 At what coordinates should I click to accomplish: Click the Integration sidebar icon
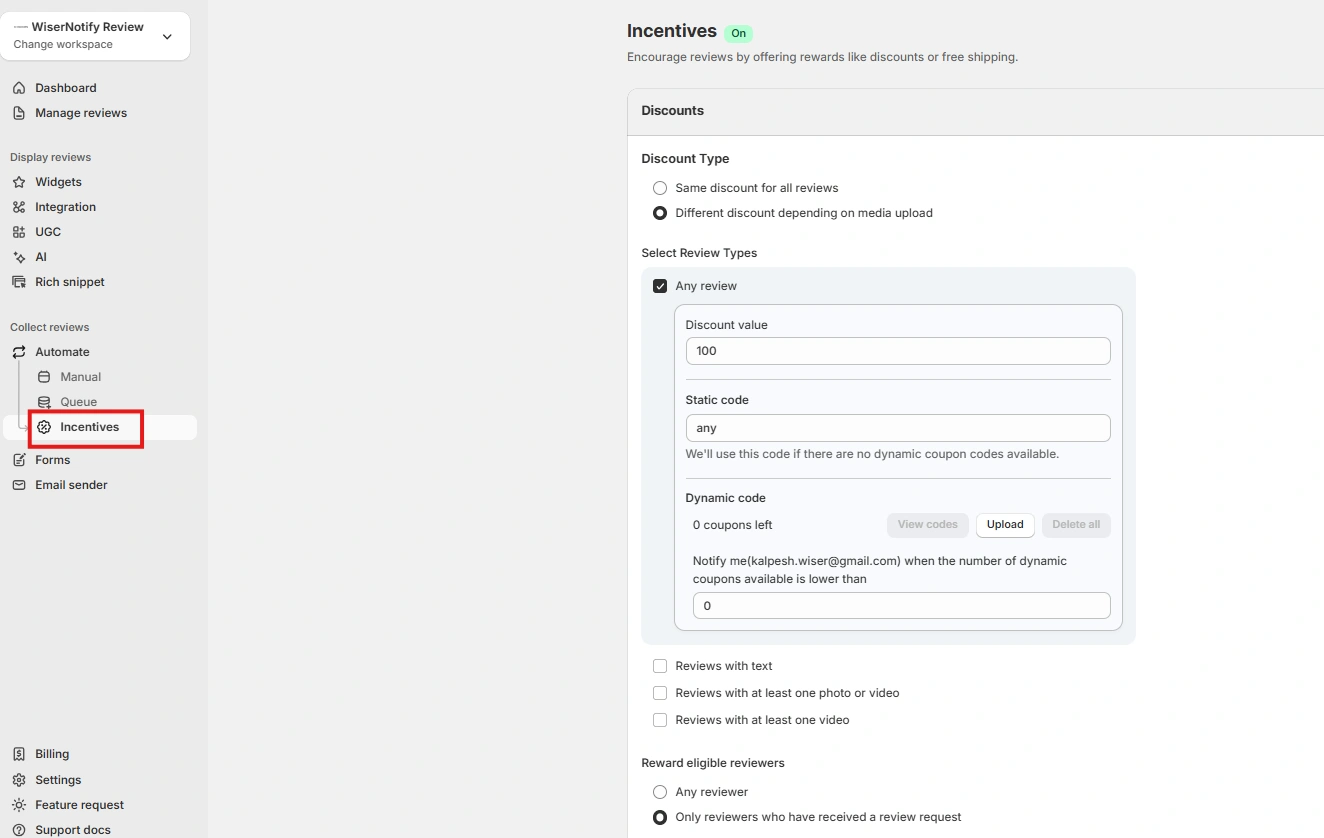coord(20,207)
